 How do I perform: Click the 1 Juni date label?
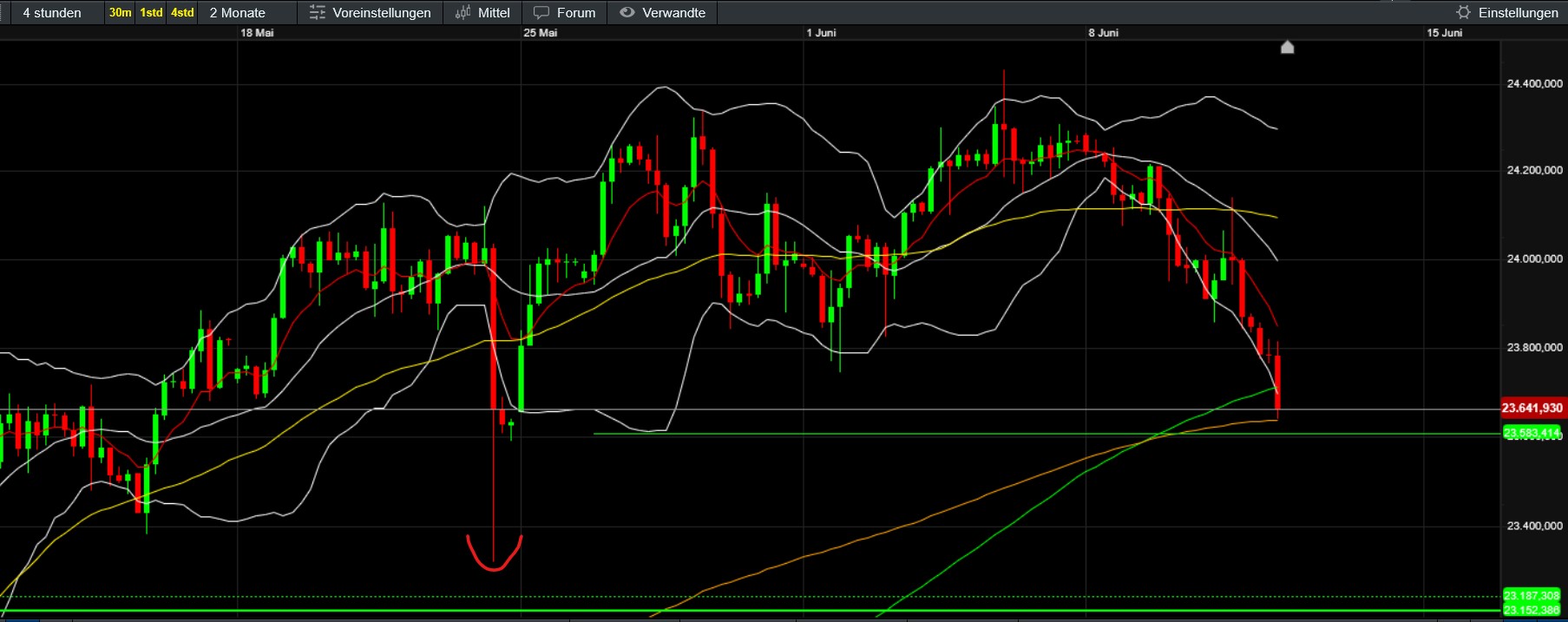[821, 33]
